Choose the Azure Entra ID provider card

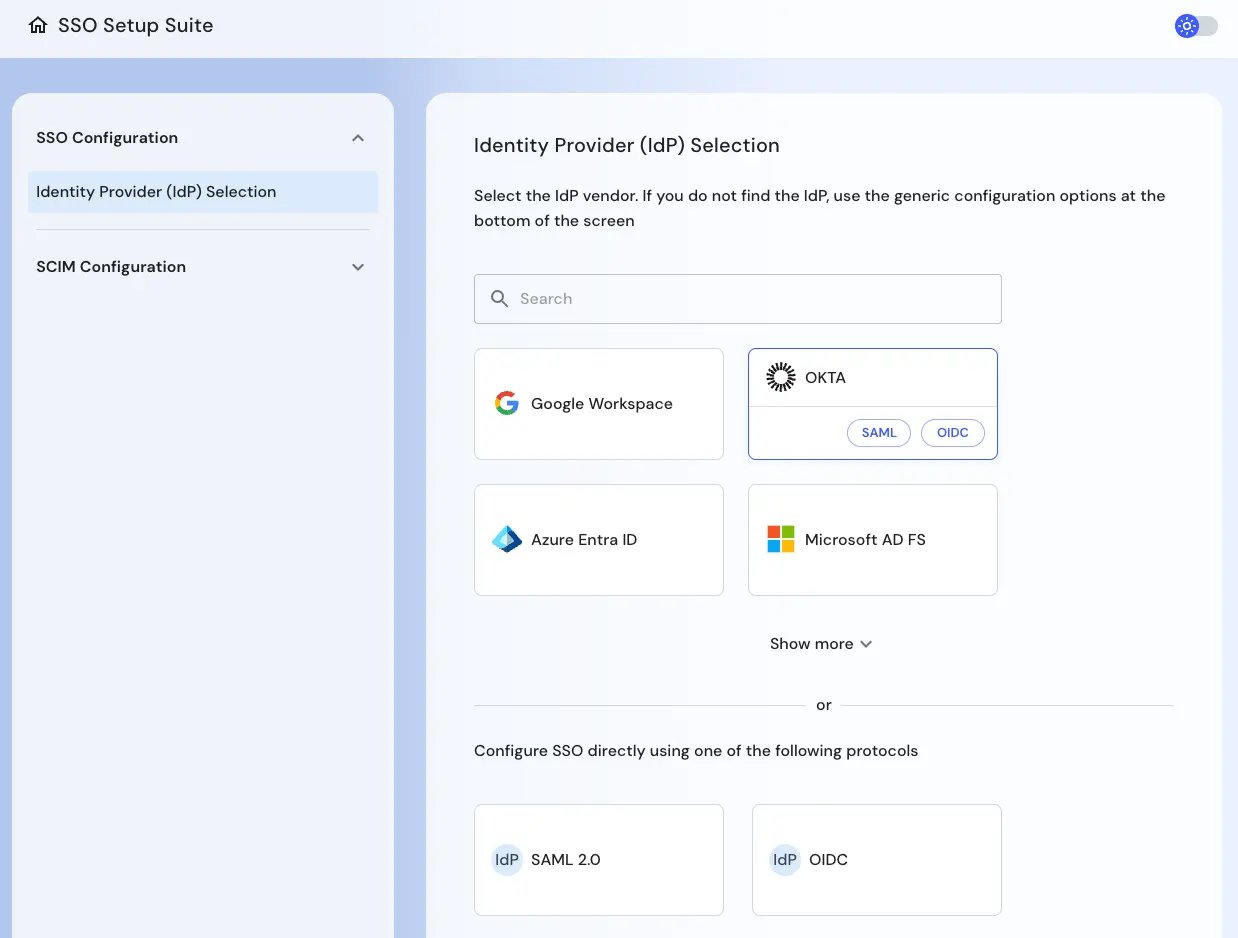click(x=599, y=540)
